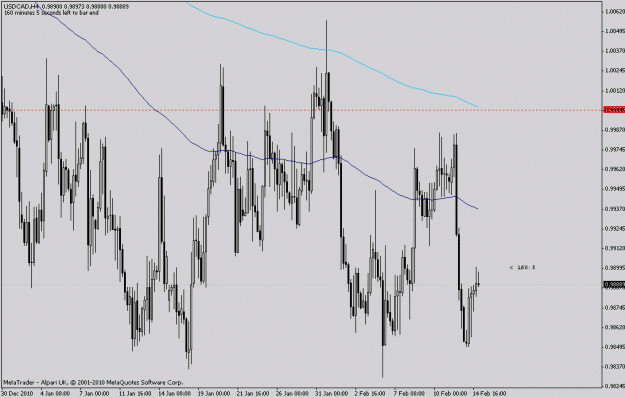Image resolution: width=625 pixels, height=398 pixels.
Task: Click the 19 Jan 00:00 time label
Action: click(x=214, y=394)
